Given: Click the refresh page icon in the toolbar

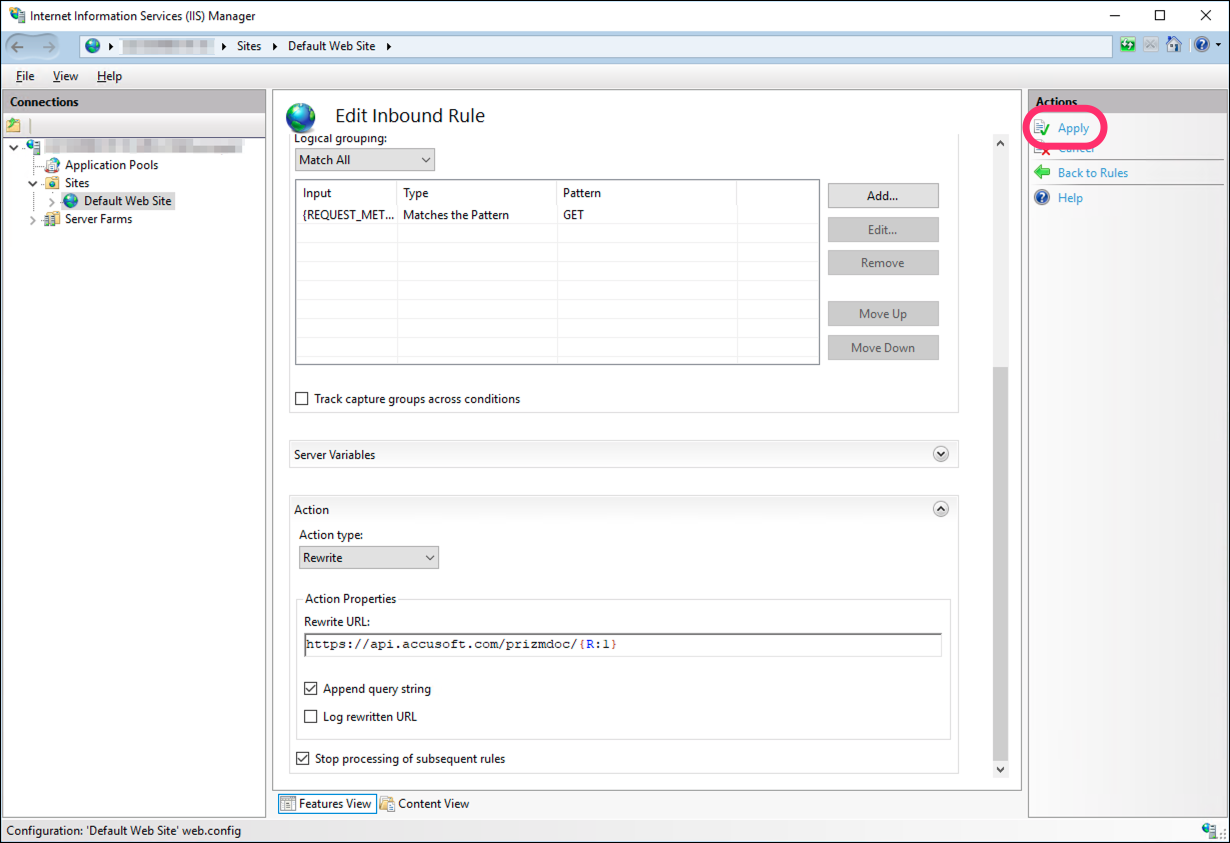Looking at the screenshot, I should tap(1128, 45).
